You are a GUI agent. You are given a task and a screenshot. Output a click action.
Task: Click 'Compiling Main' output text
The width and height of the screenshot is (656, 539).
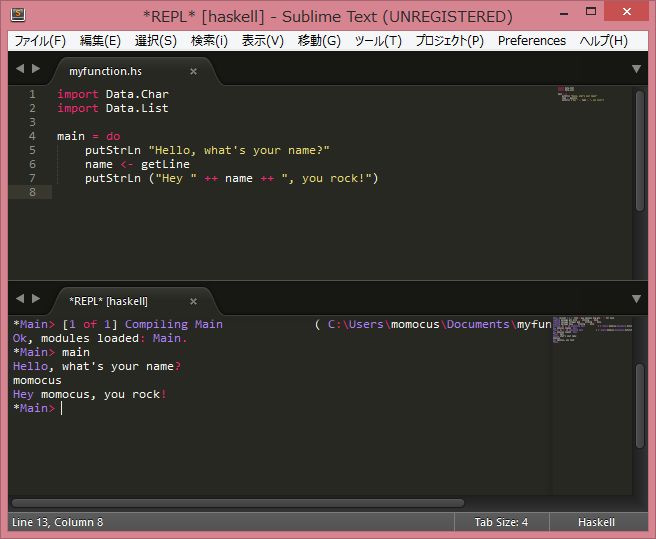click(x=174, y=324)
